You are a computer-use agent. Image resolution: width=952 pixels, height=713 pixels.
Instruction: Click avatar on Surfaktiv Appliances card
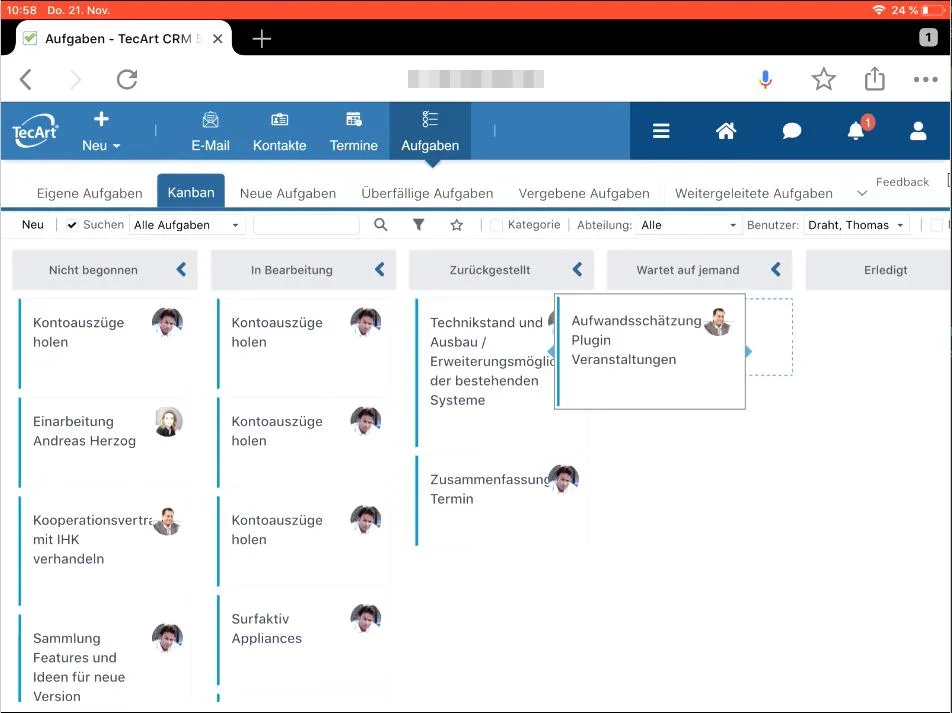click(x=366, y=618)
